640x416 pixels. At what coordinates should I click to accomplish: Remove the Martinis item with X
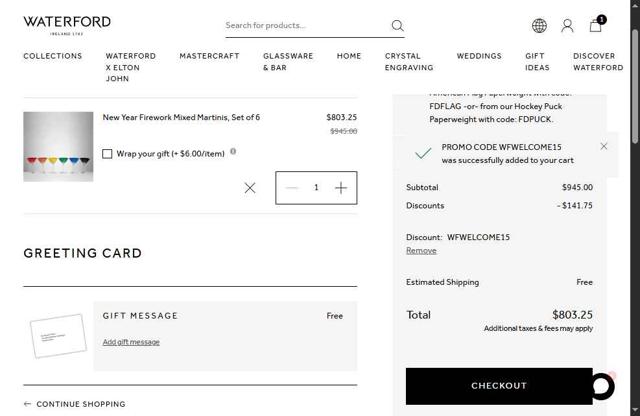pos(250,188)
